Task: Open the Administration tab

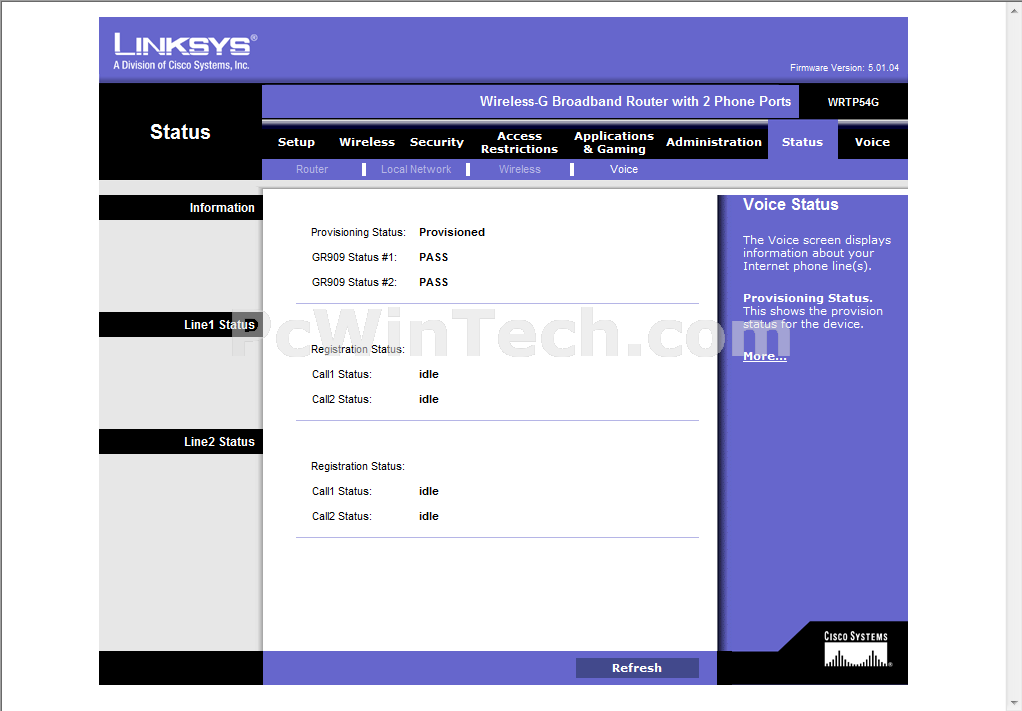Action: click(x=714, y=142)
